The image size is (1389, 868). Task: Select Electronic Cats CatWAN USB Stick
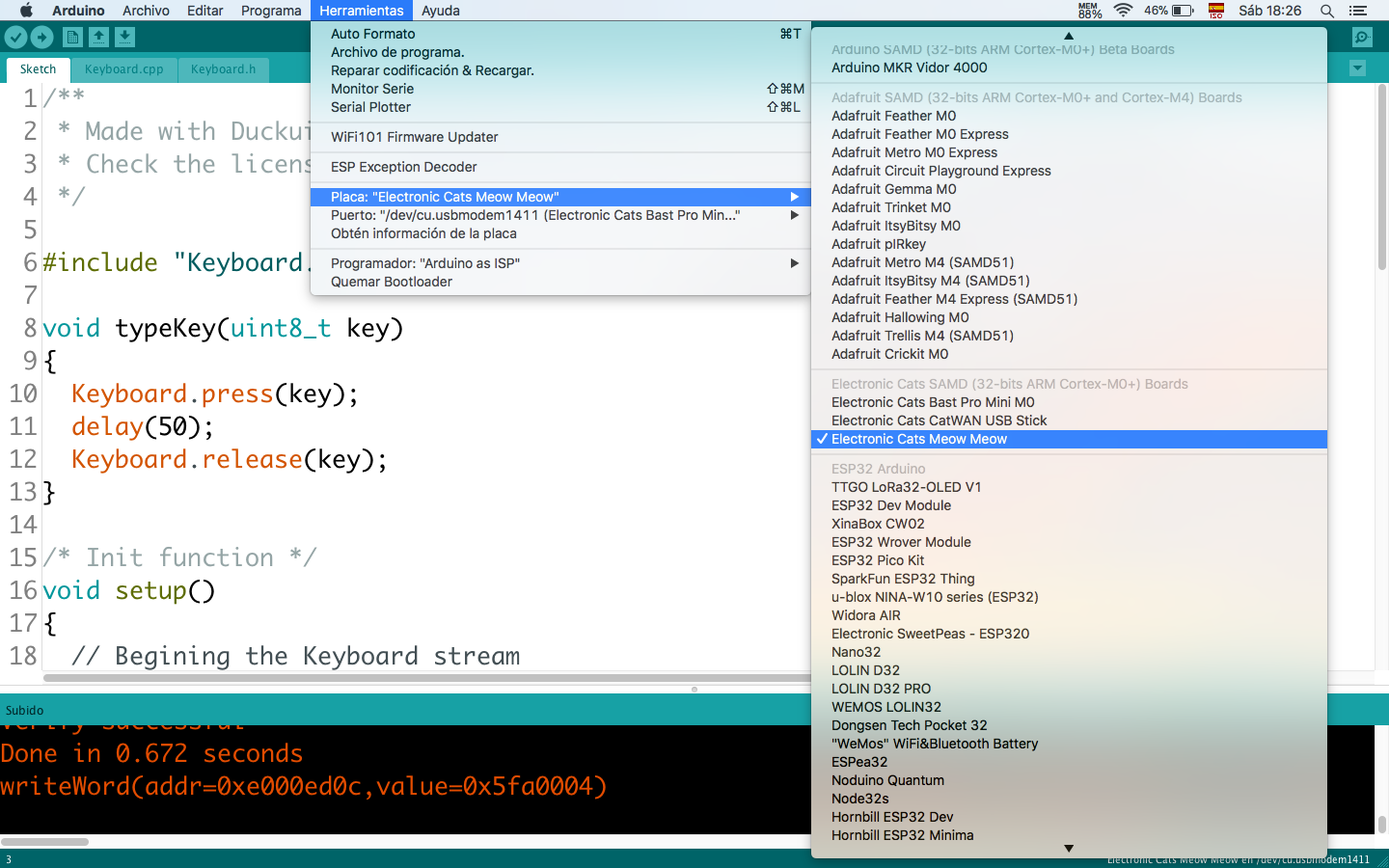1070,420
